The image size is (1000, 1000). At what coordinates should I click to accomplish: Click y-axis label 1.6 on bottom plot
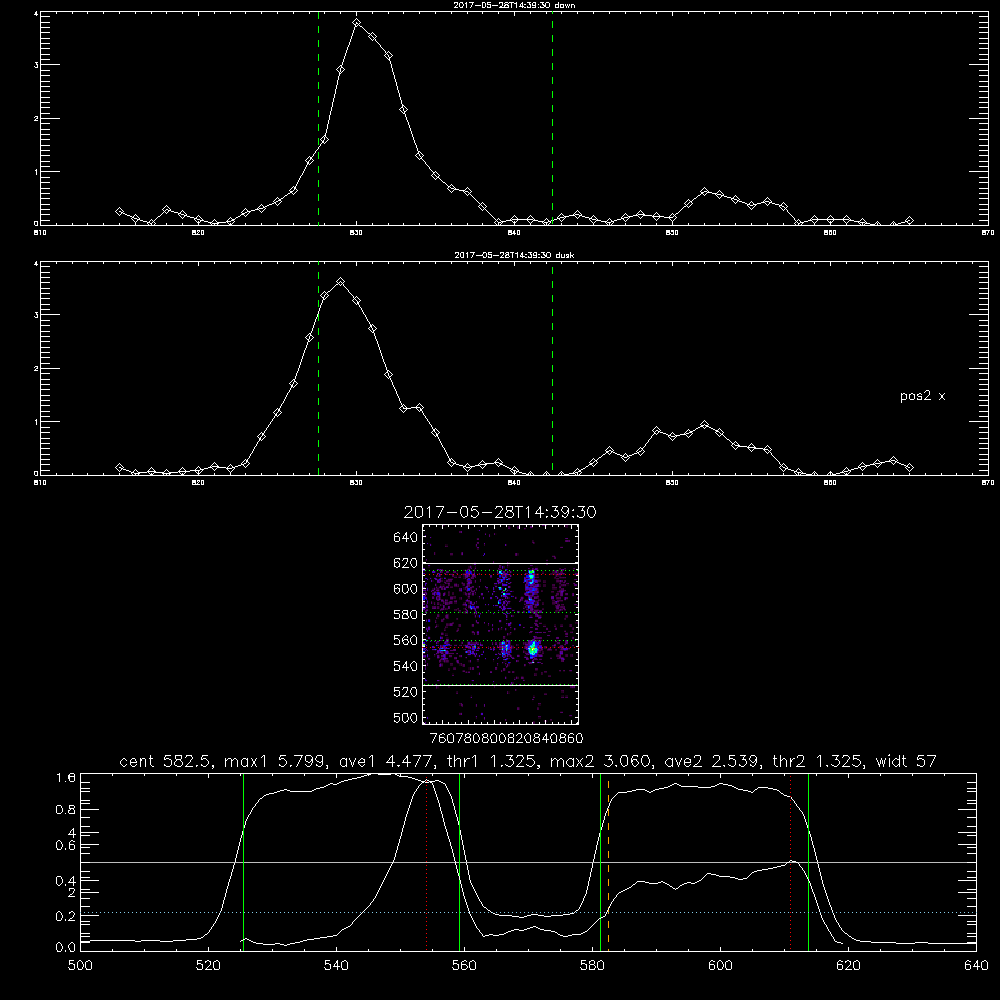66,777
